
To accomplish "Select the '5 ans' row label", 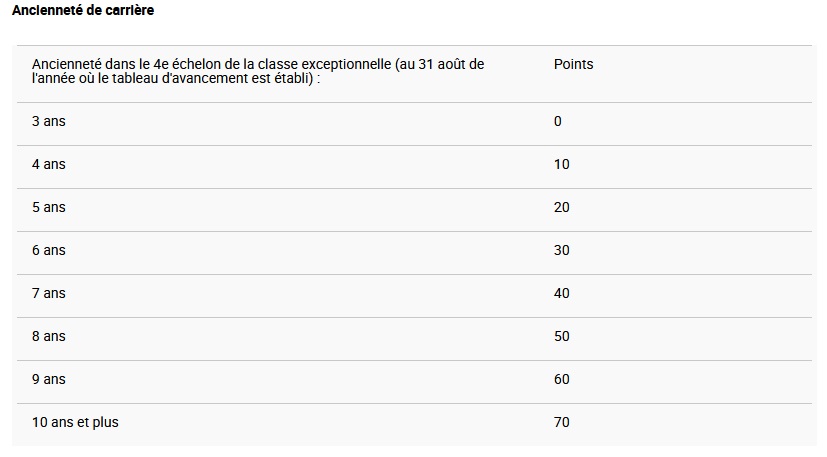I will pos(49,207).
